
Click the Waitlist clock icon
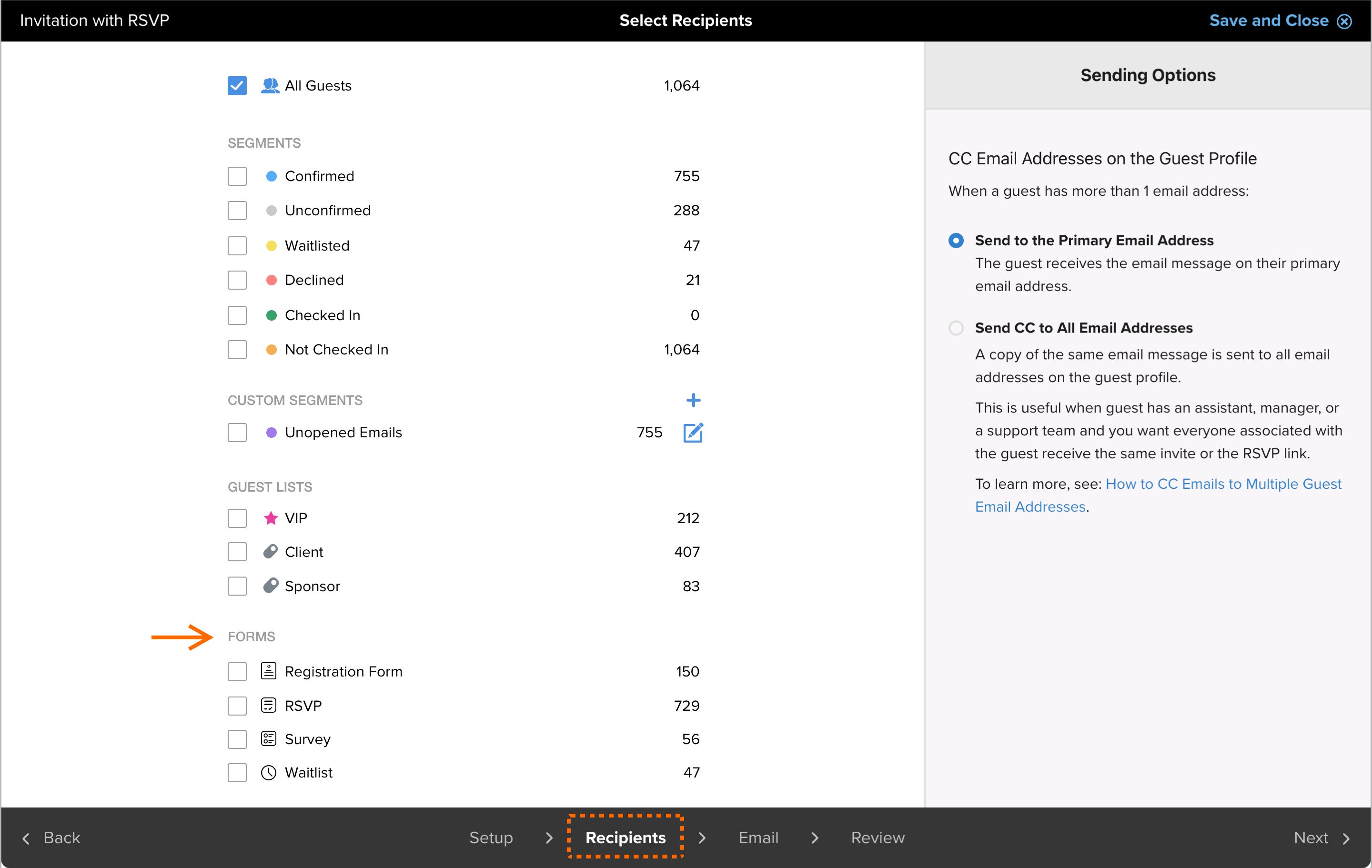click(x=268, y=772)
